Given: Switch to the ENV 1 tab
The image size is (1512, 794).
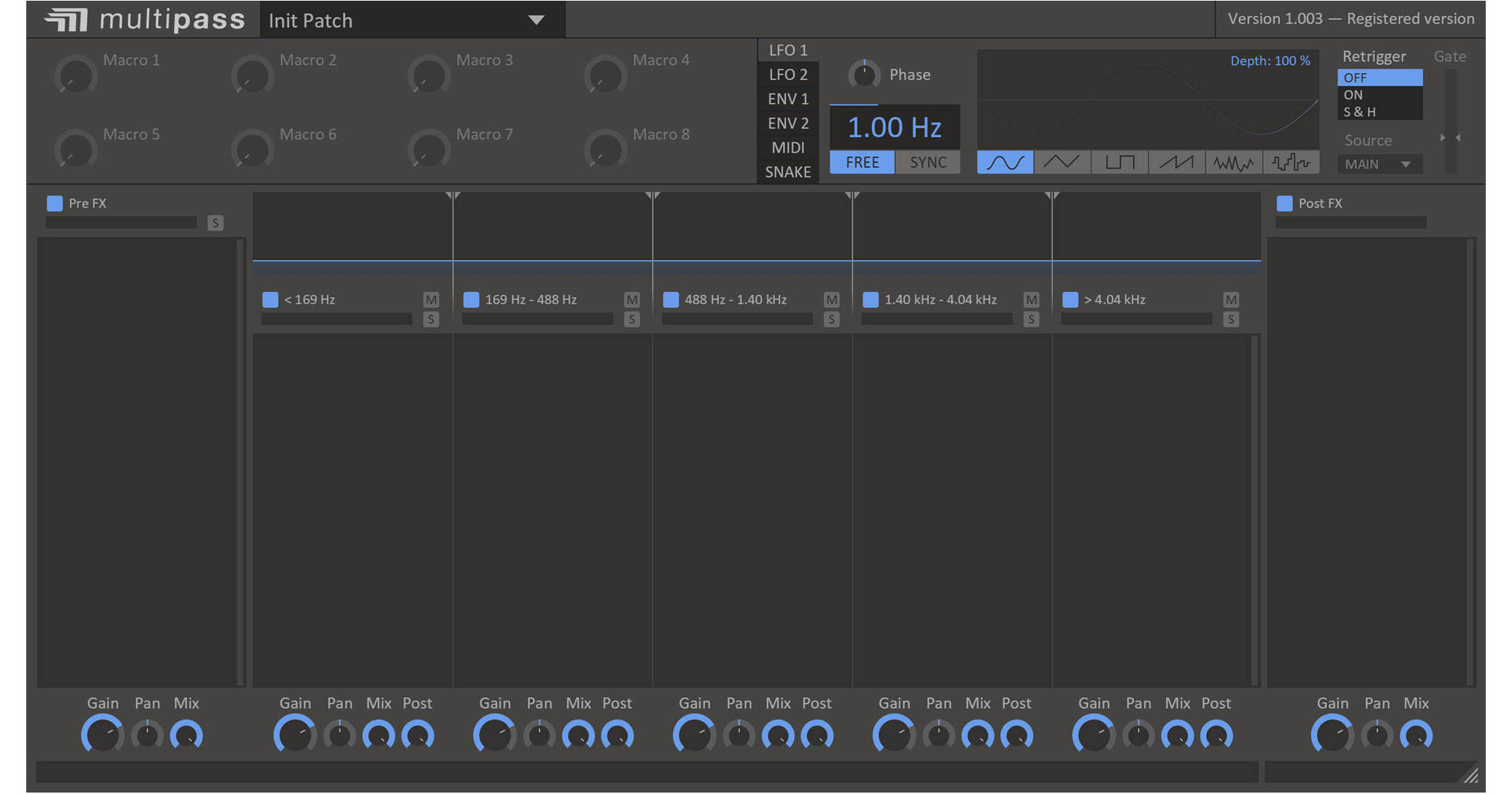Looking at the screenshot, I should (787, 99).
